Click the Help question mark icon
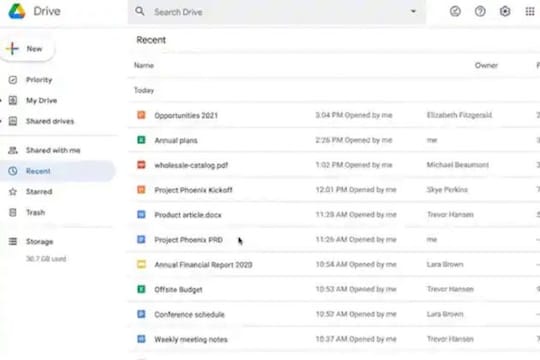This screenshot has width=540, height=360. click(x=480, y=11)
